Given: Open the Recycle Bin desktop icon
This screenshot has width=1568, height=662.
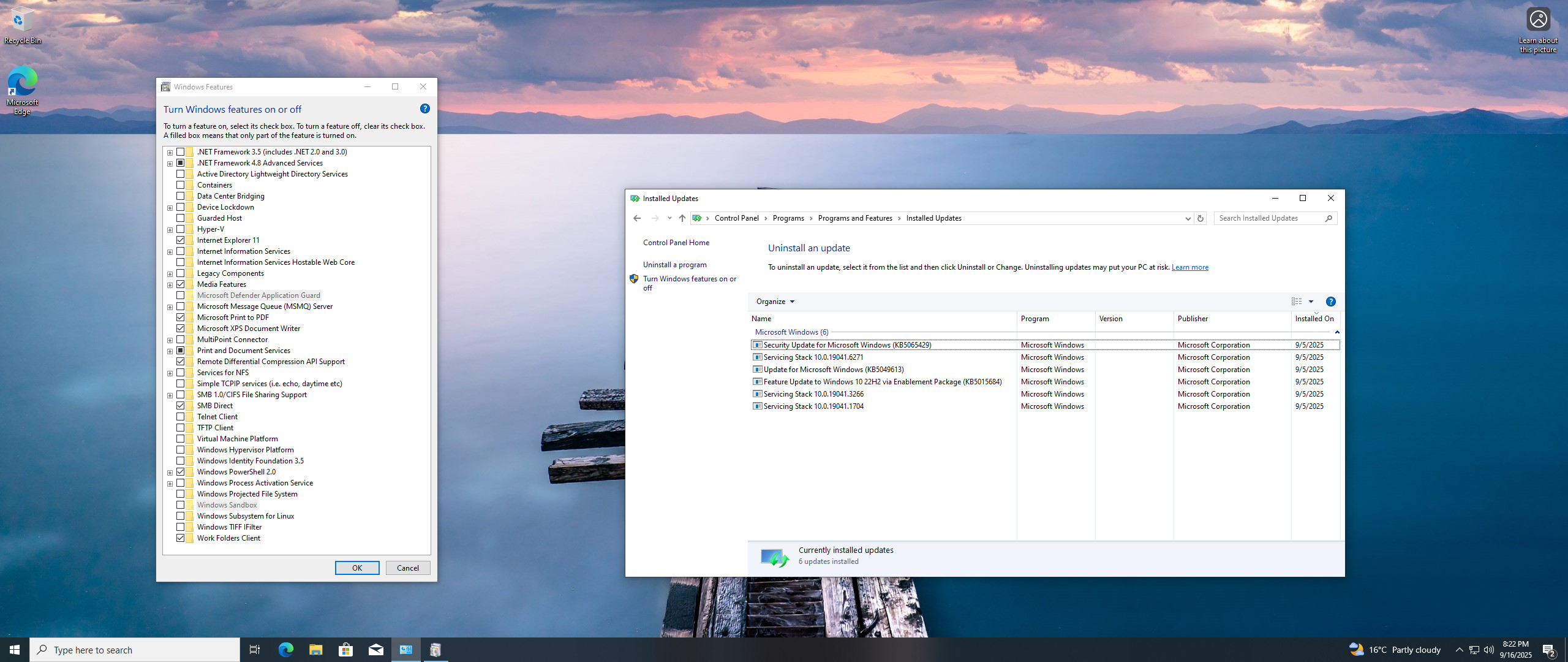Looking at the screenshot, I should point(22,26).
